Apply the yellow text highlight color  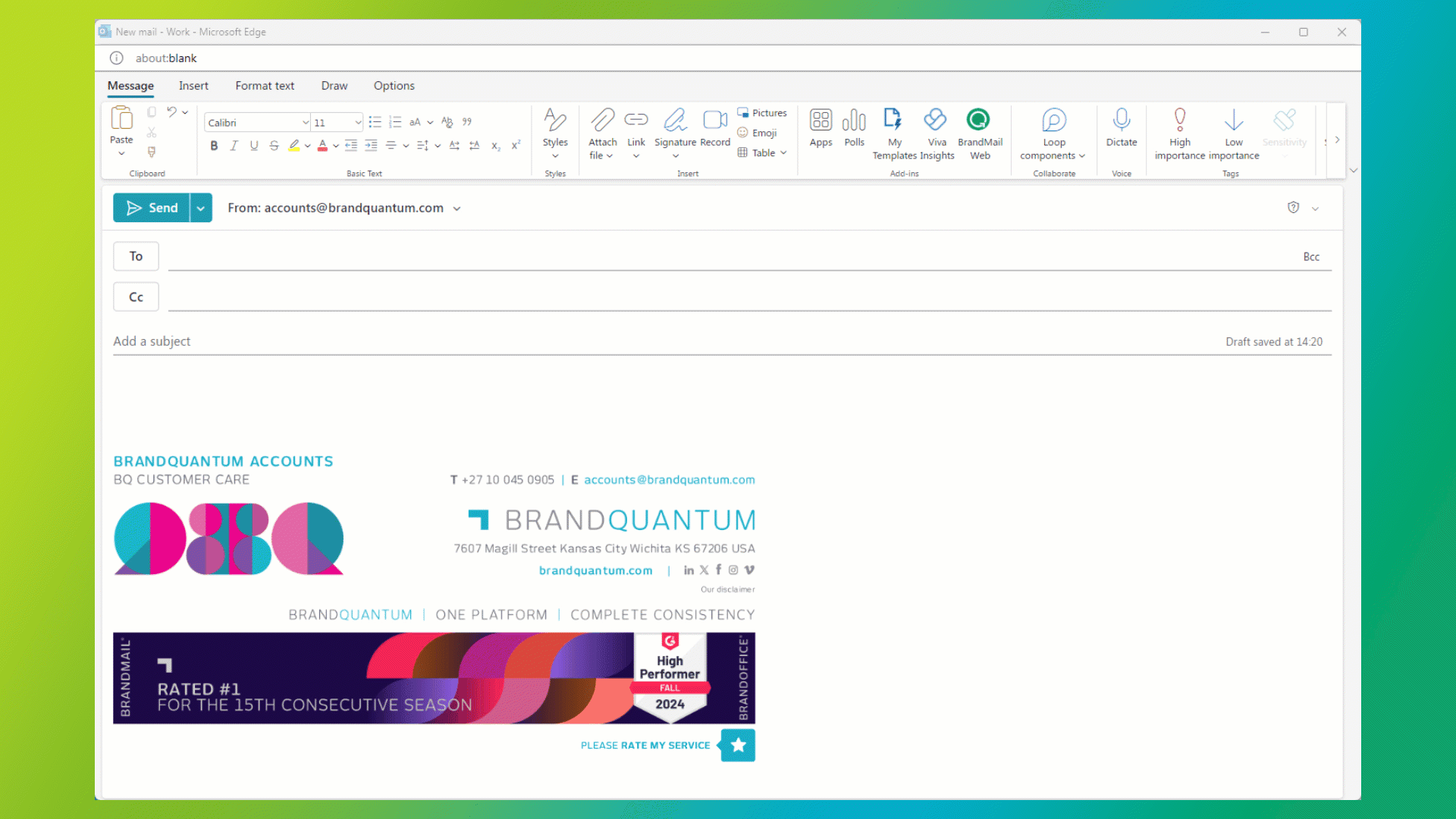[293, 146]
